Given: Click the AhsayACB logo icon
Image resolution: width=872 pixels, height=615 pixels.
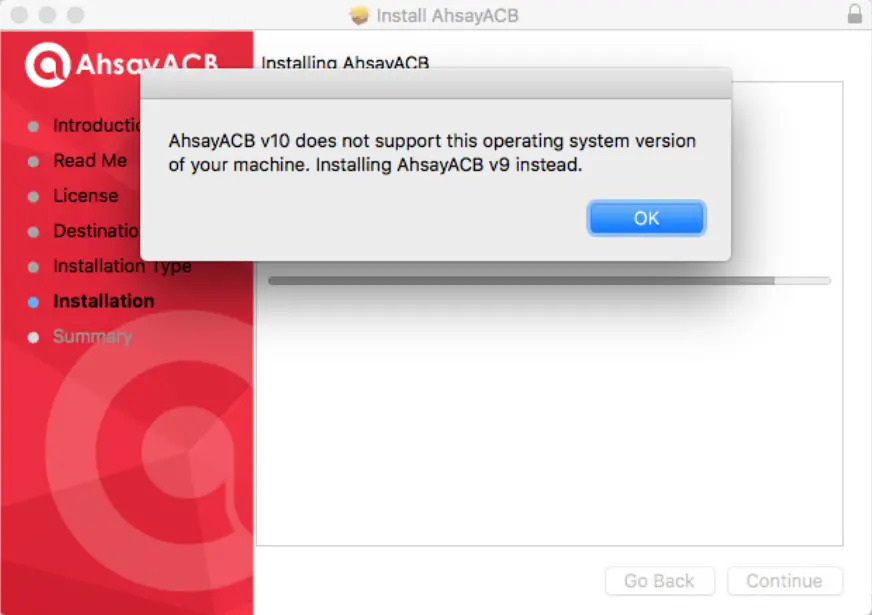Looking at the screenshot, I should (x=47, y=65).
